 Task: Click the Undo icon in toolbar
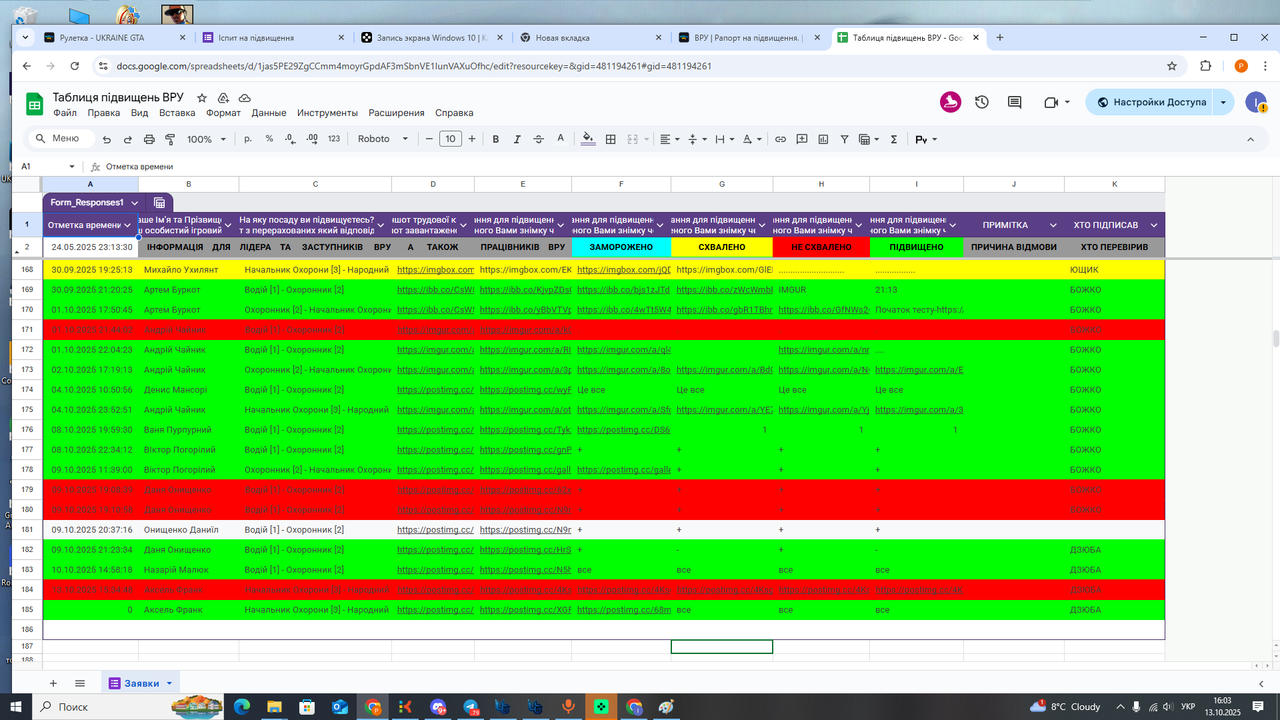pos(107,139)
